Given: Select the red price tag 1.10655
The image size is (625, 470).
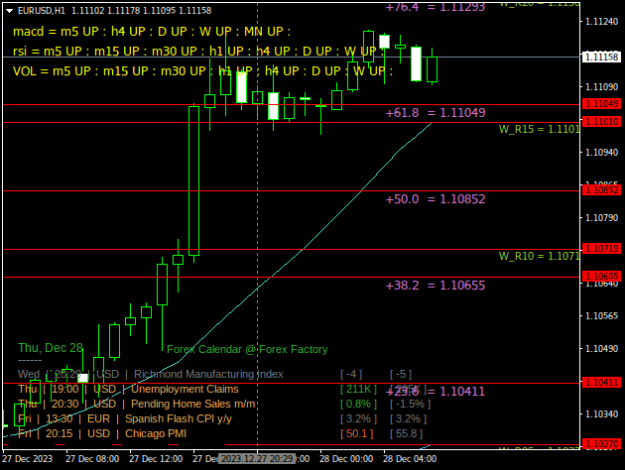Looking at the screenshot, I should pos(601,276).
